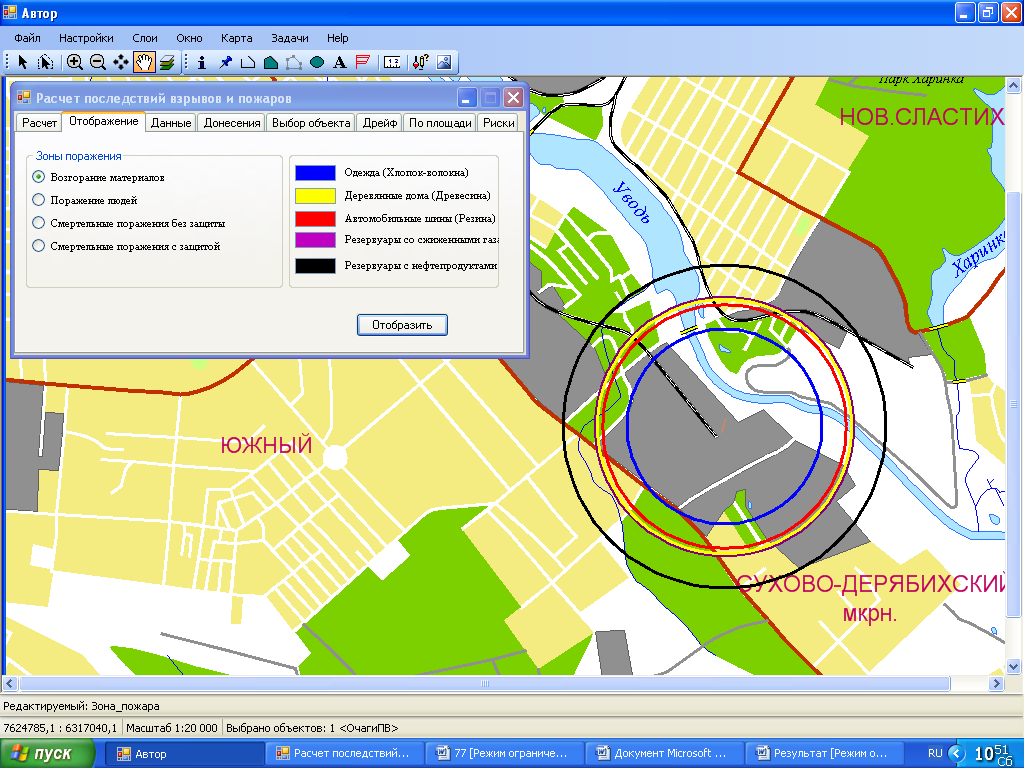Click the red Автомобильные шины swatch
The height and width of the screenshot is (768, 1024).
[315, 218]
